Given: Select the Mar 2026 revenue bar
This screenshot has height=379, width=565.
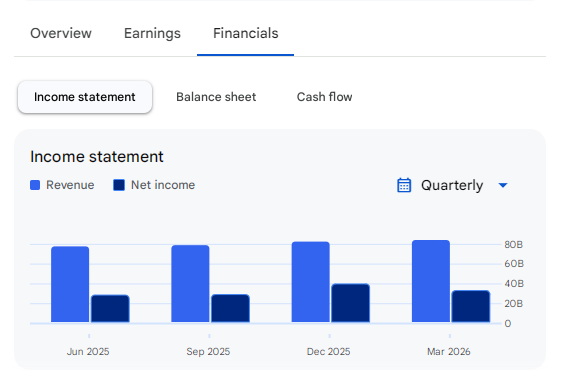Looking at the screenshot, I should tap(431, 281).
